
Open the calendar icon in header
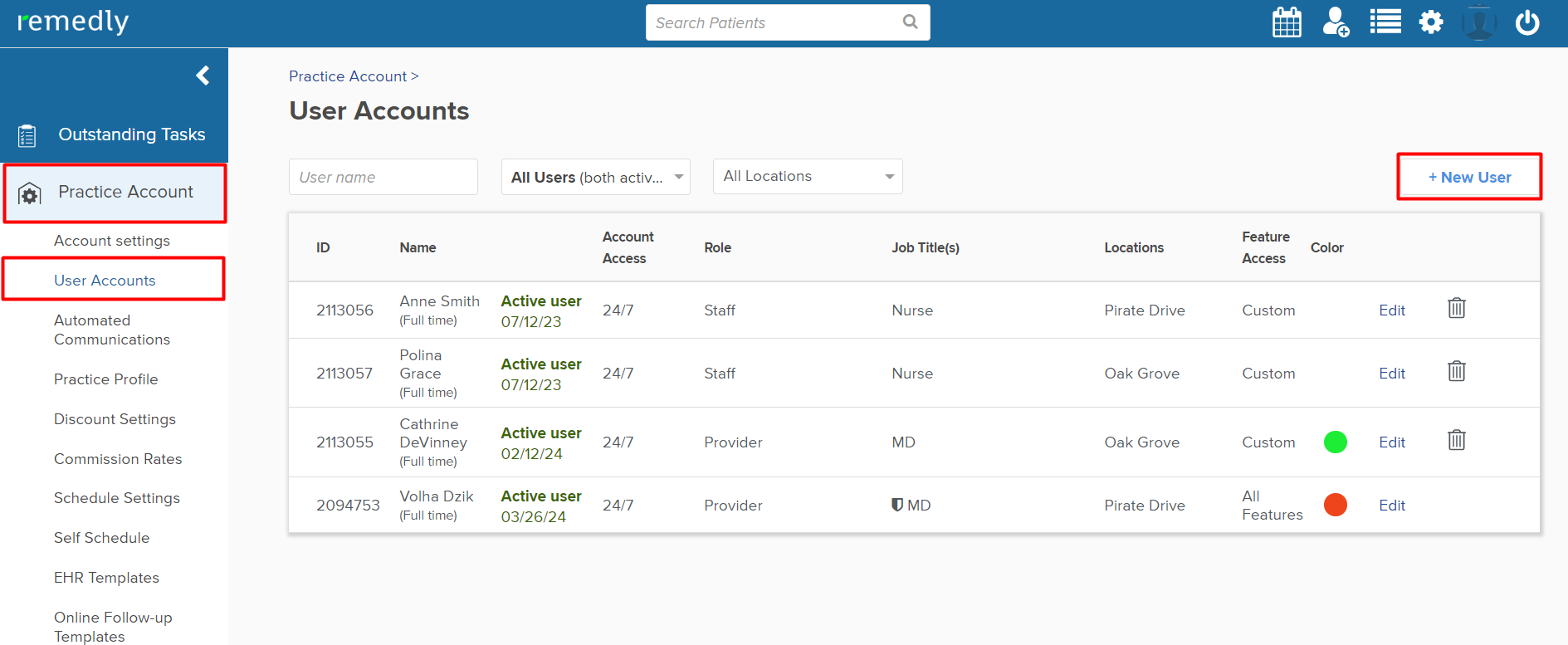tap(1287, 22)
